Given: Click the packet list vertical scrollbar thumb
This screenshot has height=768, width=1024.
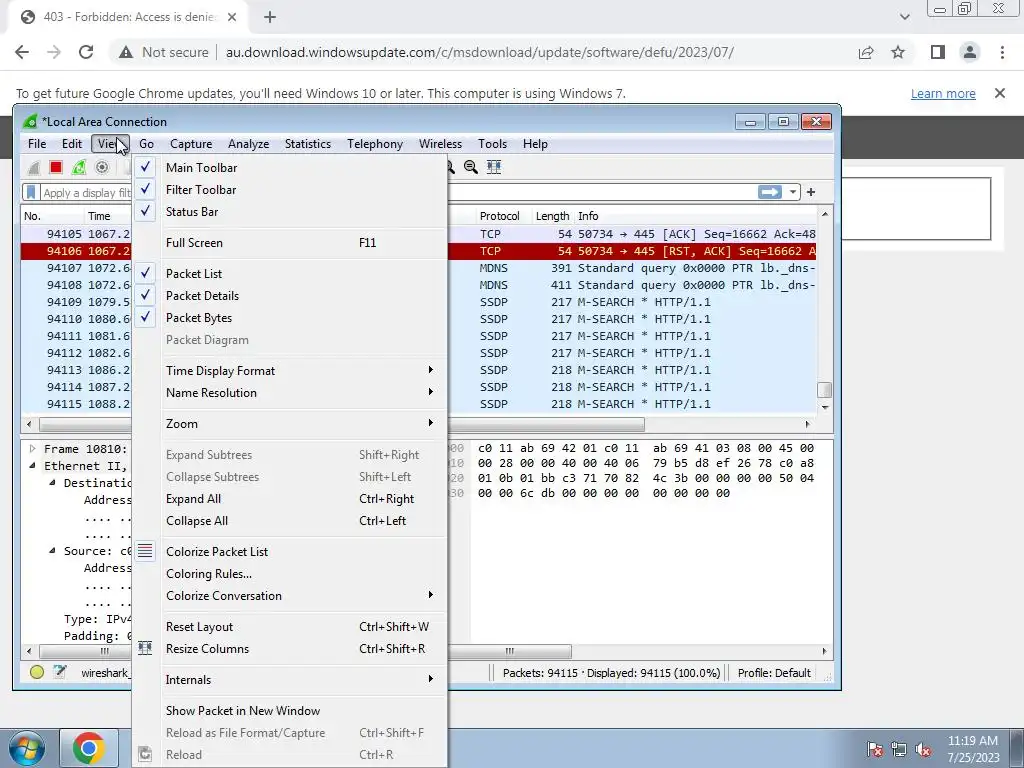Looking at the screenshot, I should point(825,390).
